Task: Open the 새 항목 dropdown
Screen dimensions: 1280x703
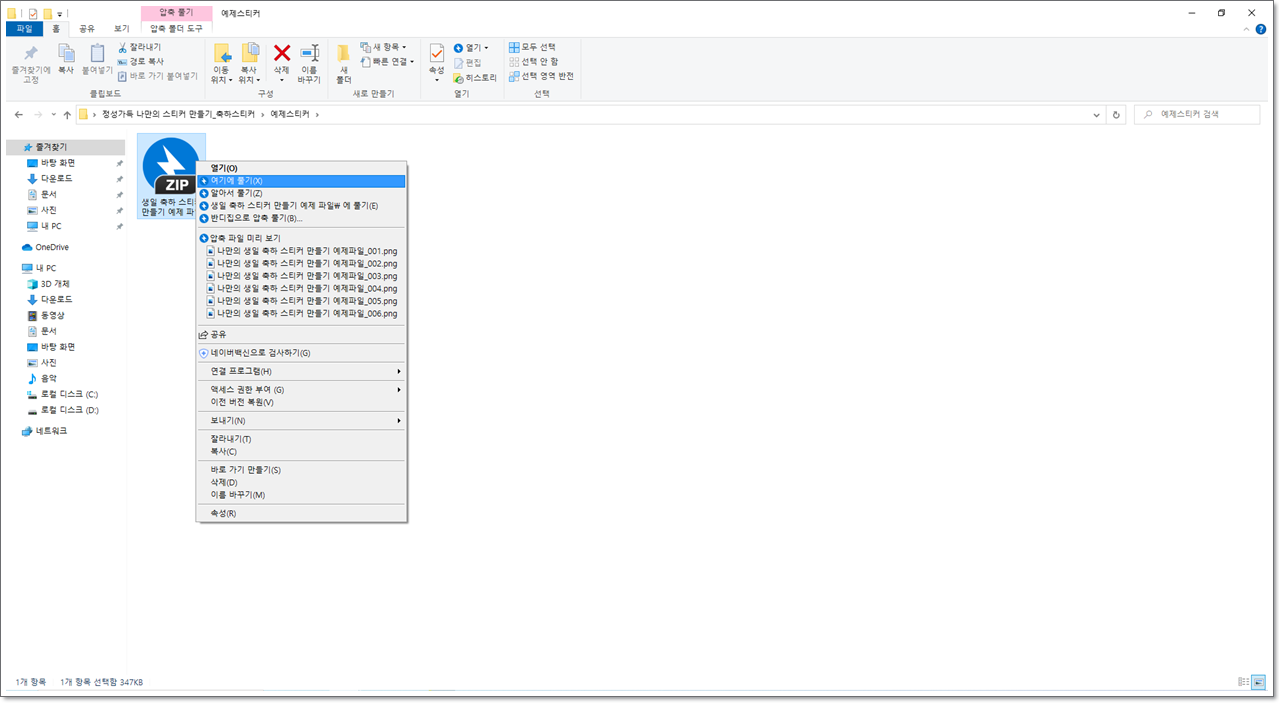Action: 384,47
